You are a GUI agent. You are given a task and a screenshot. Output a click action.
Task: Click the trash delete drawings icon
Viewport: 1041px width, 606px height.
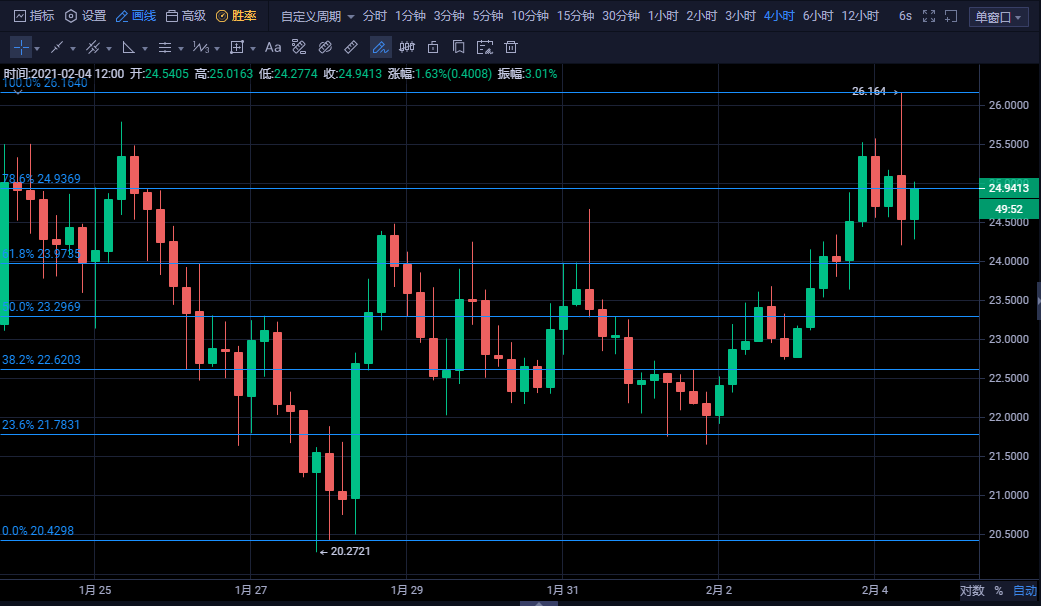(511, 47)
